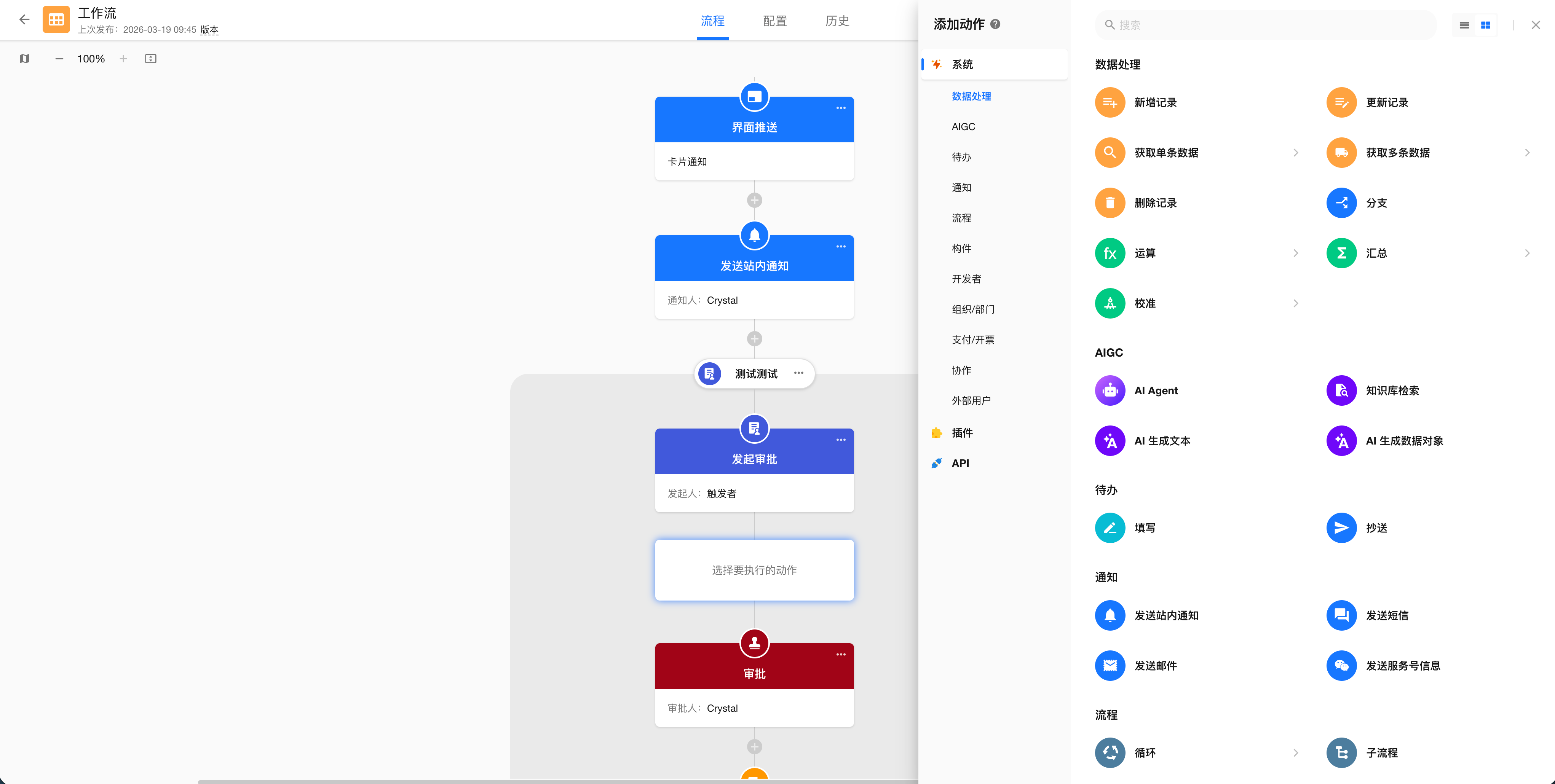
Task: Choose the 分支 branch action icon
Action: (x=1341, y=203)
